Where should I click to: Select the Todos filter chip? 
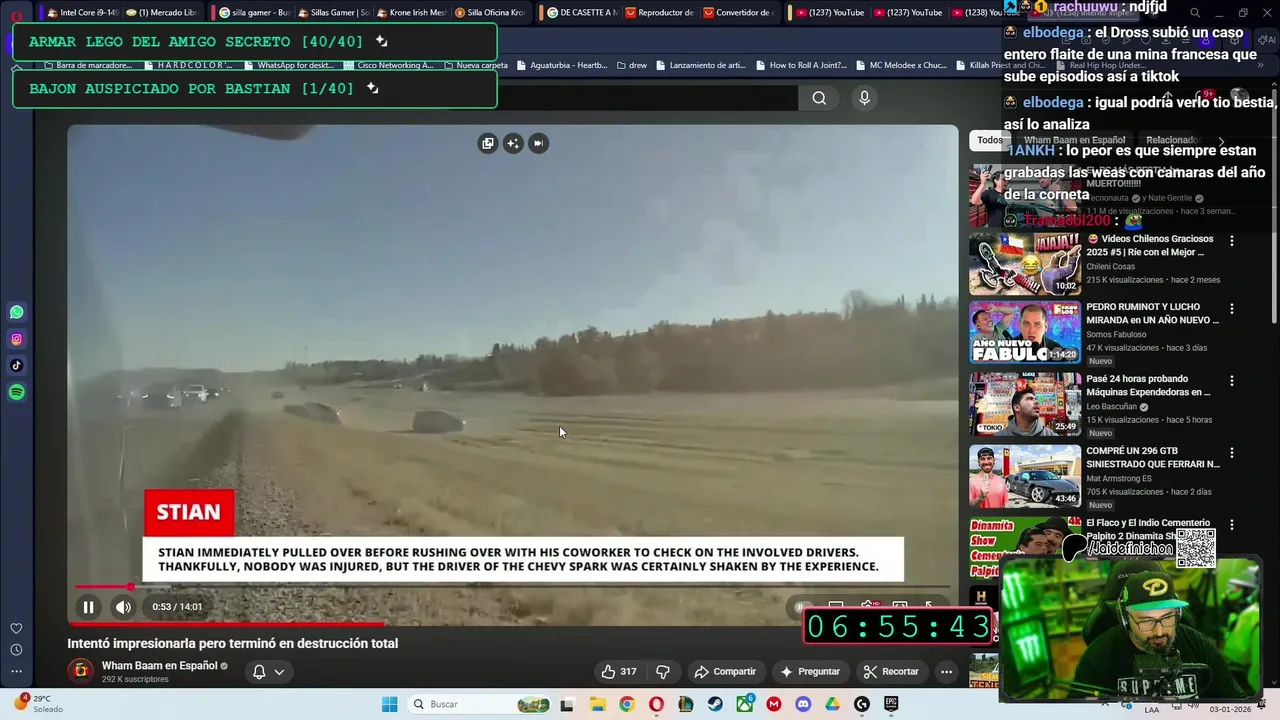(989, 140)
